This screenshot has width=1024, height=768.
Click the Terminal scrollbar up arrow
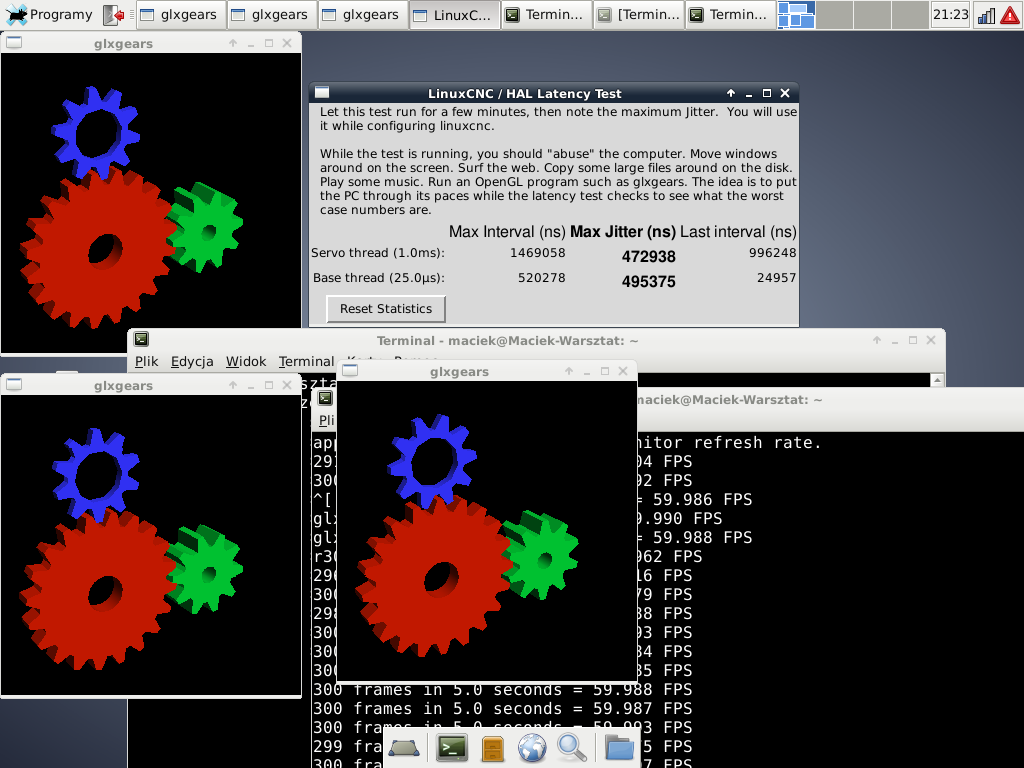[937, 379]
